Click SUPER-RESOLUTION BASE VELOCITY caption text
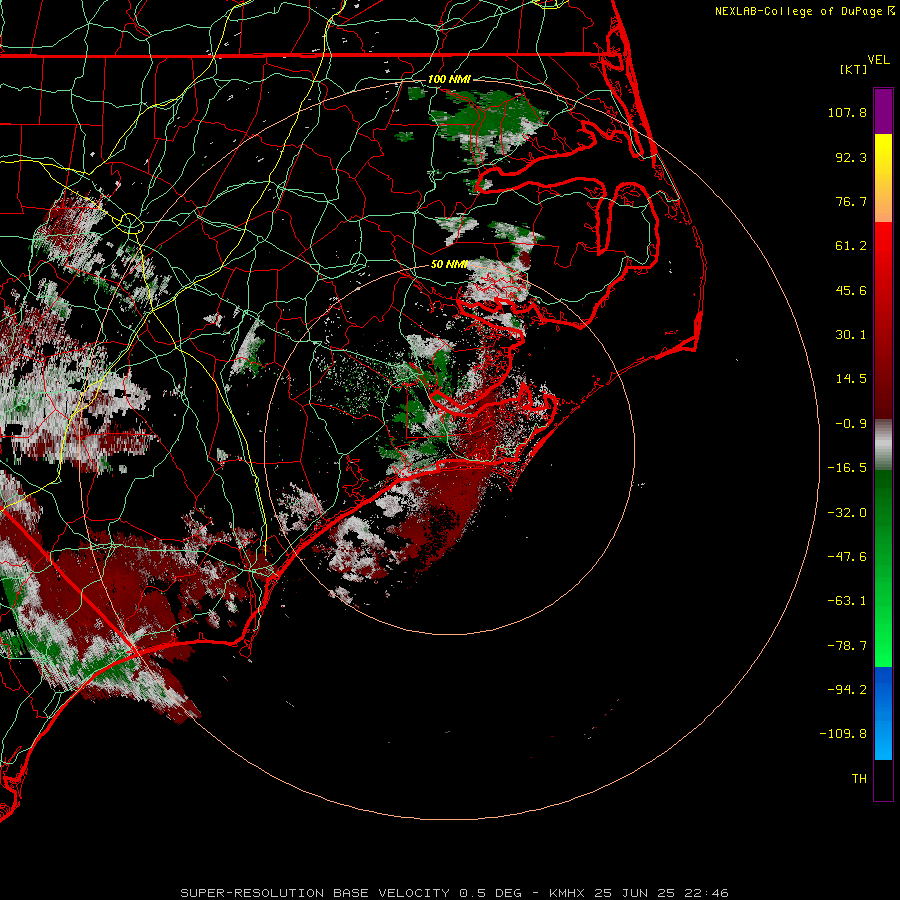900x900 pixels. click(x=317, y=893)
